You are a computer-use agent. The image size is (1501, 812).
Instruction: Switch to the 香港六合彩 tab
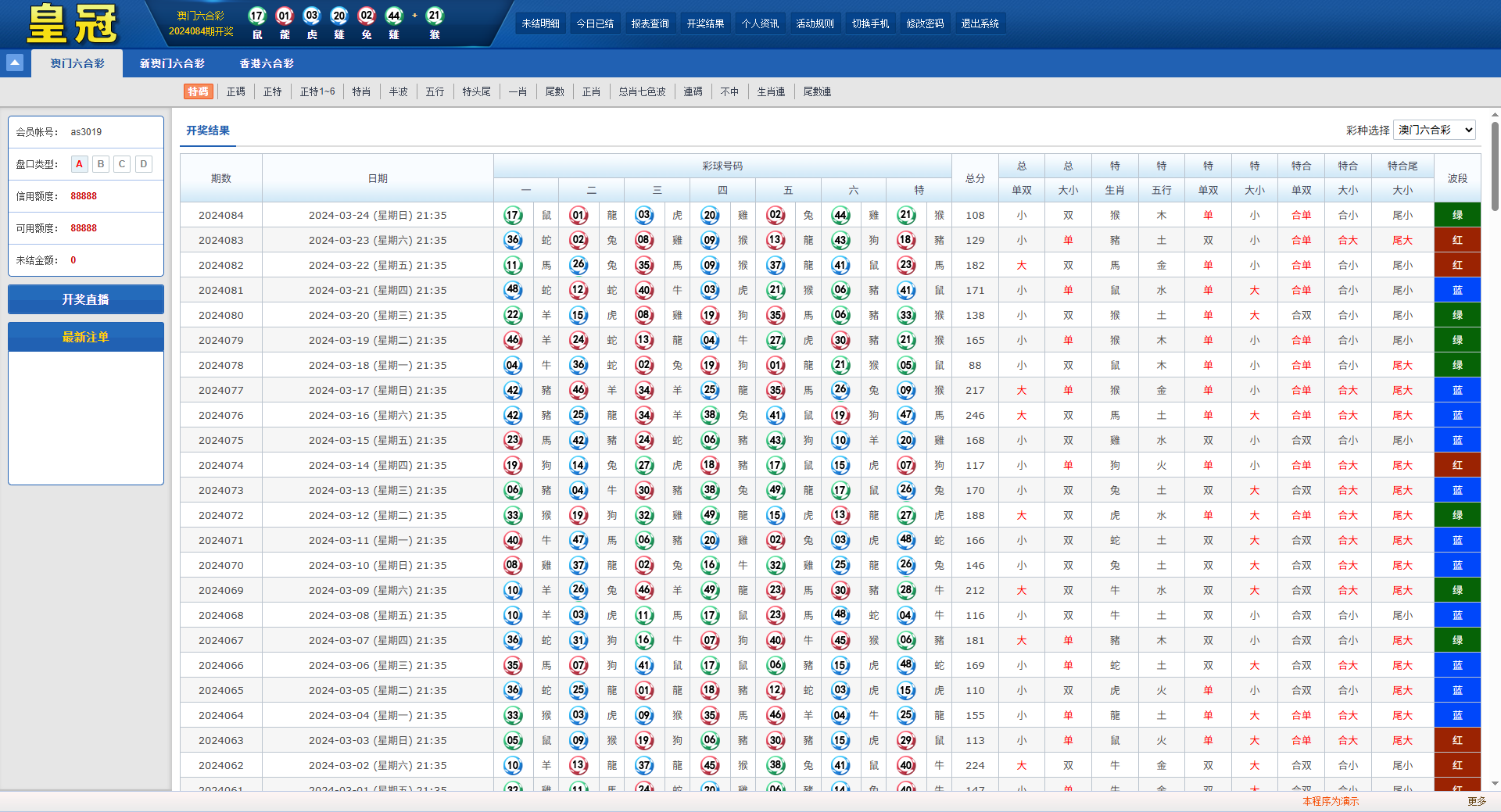[x=267, y=63]
